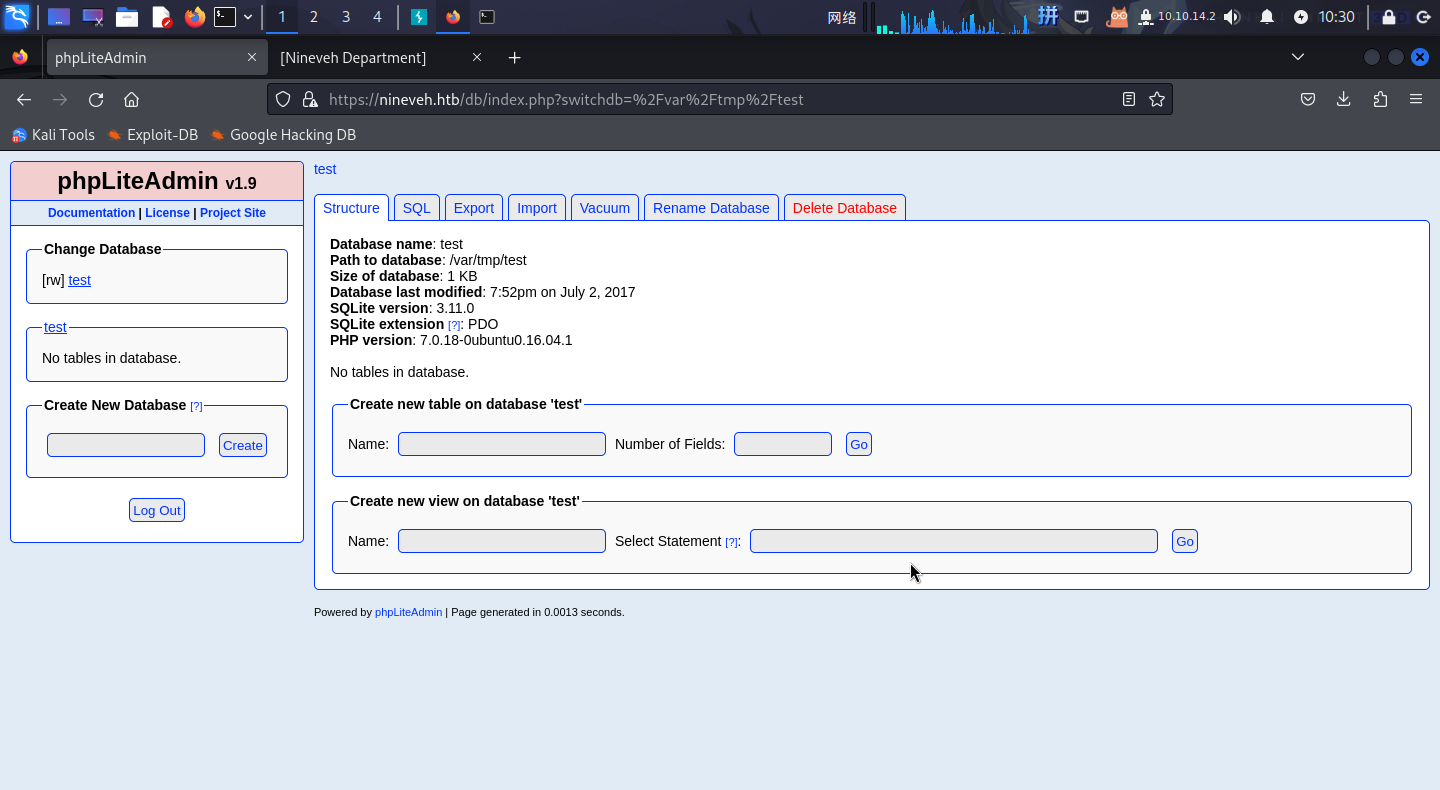Open the Kali applications menu
The height and width of the screenshot is (790, 1440).
click(x=17, y=16)
